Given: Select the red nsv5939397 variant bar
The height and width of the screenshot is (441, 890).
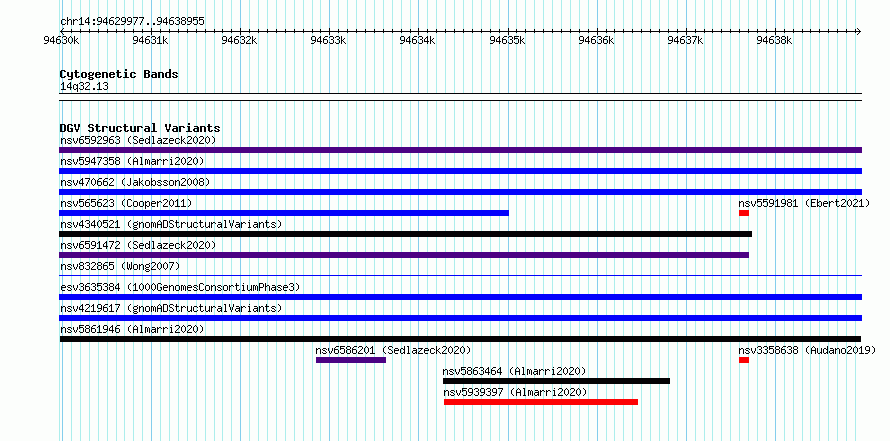Looking at the screenshot, I should pos(541,402).
